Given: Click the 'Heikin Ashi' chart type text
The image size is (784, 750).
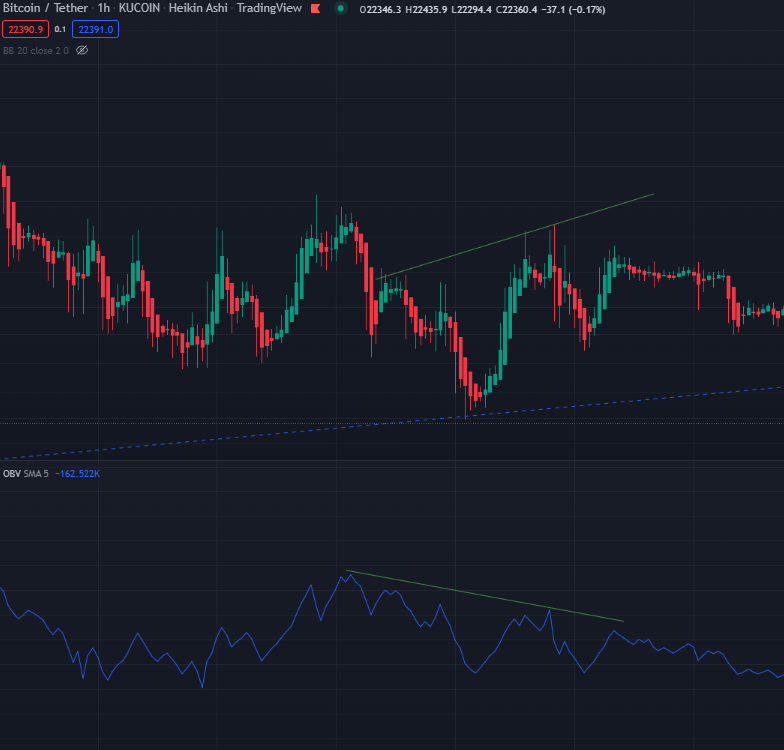Looking at the screenshot, I should (198, 8).
